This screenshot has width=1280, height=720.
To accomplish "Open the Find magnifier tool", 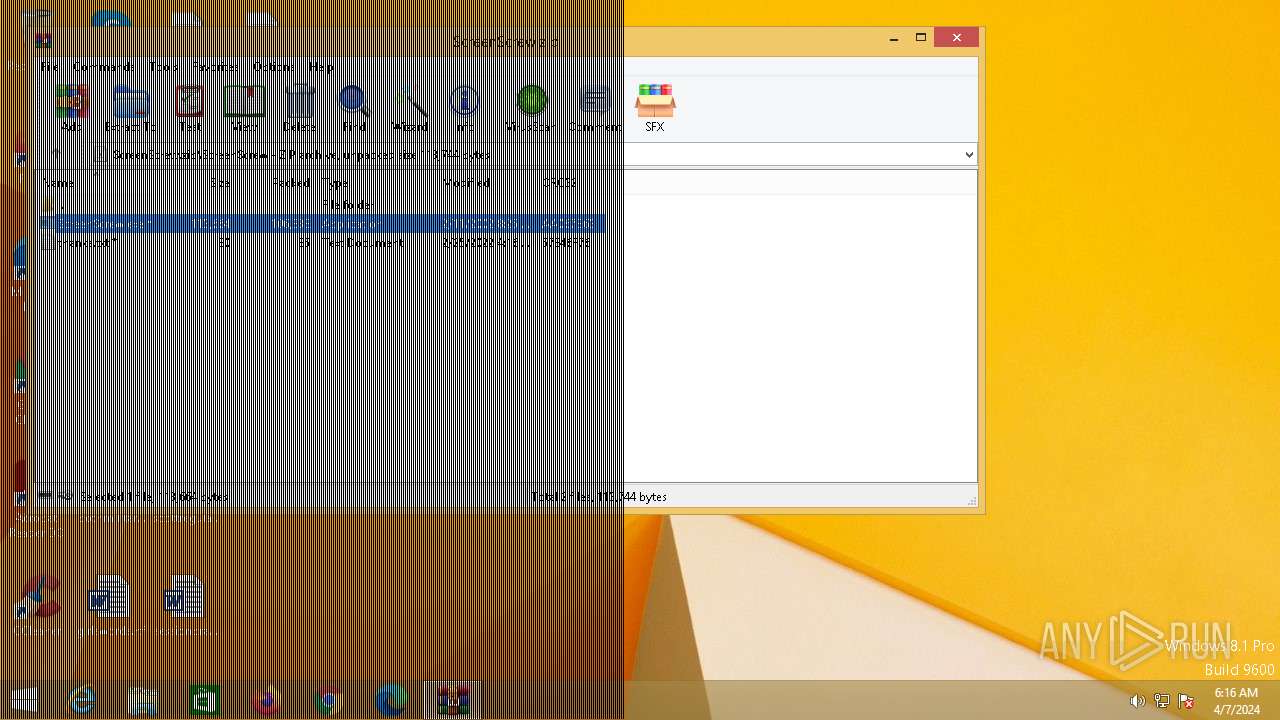I will (x=353, y=108).
